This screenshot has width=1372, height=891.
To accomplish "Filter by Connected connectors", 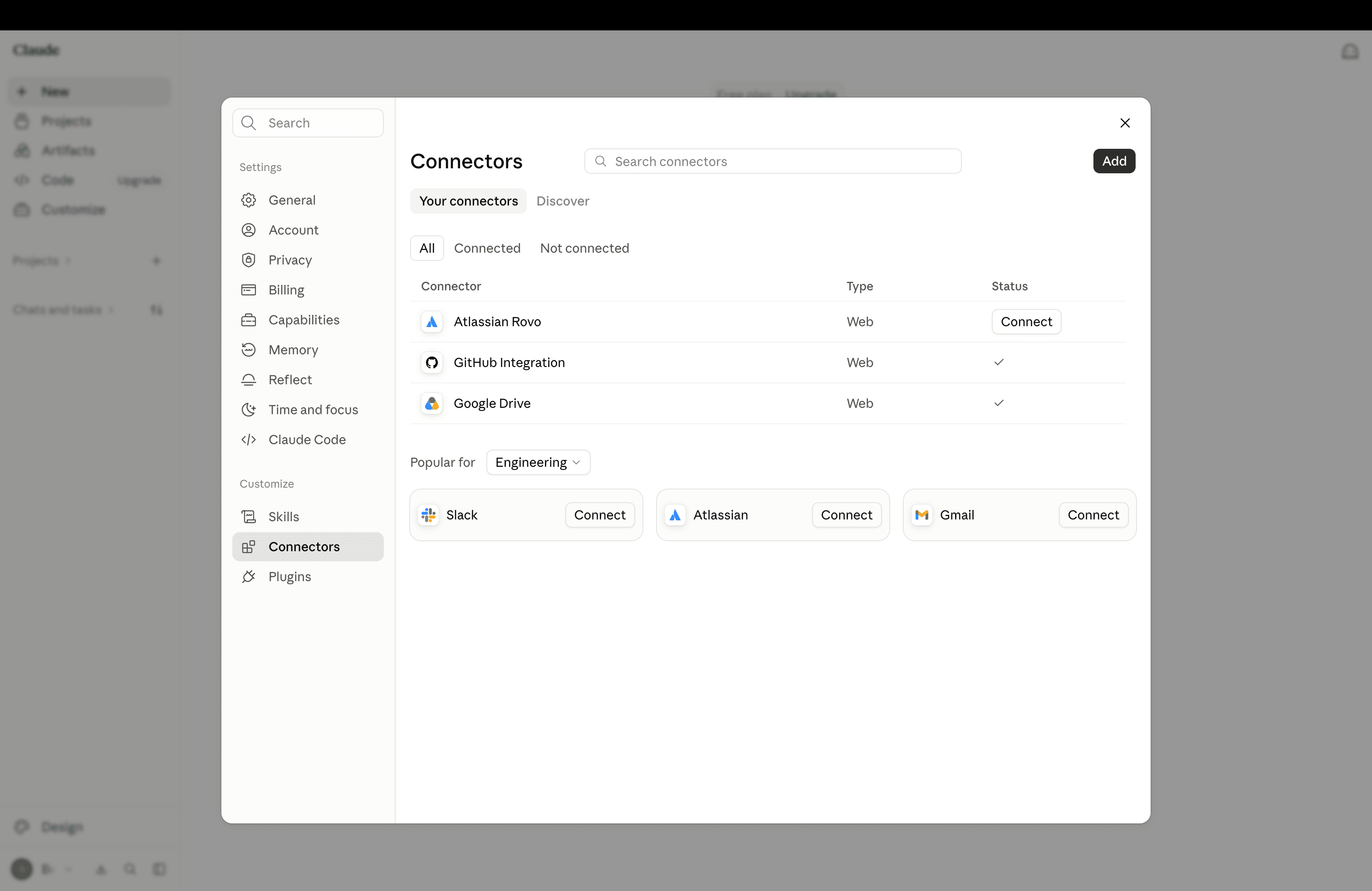I will pyautogui.click(x=487, y=249).
